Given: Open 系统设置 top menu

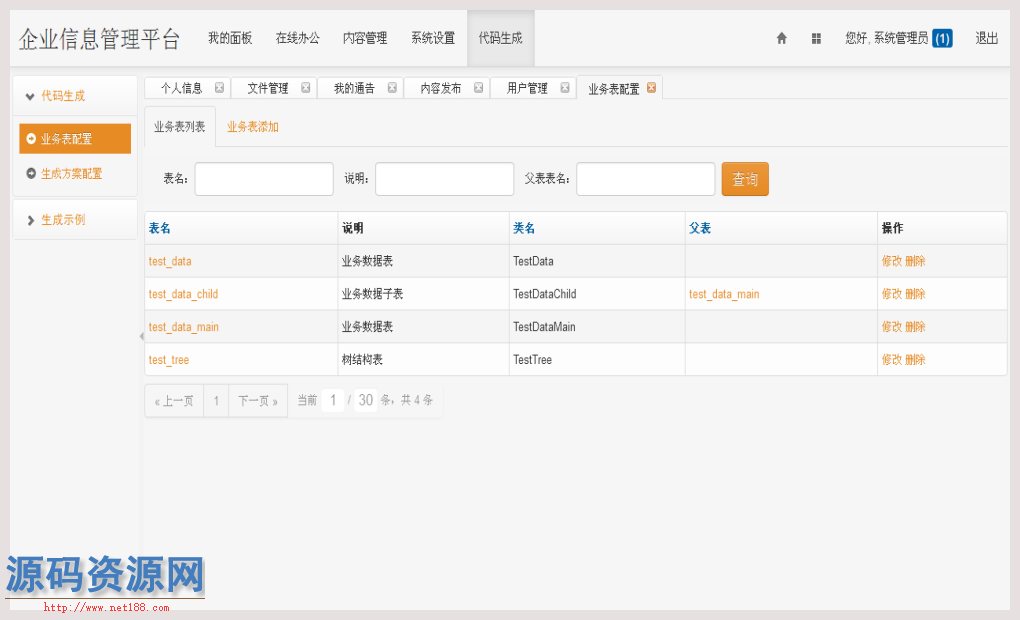Looking at the screenshot, I should (x=433, y=38).
